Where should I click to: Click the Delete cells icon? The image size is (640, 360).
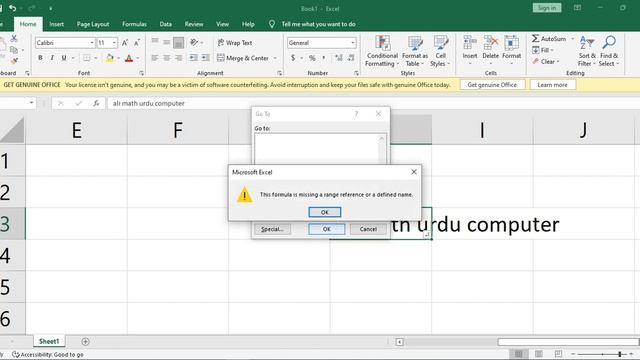pyautogui.click(x=491, y=42)
